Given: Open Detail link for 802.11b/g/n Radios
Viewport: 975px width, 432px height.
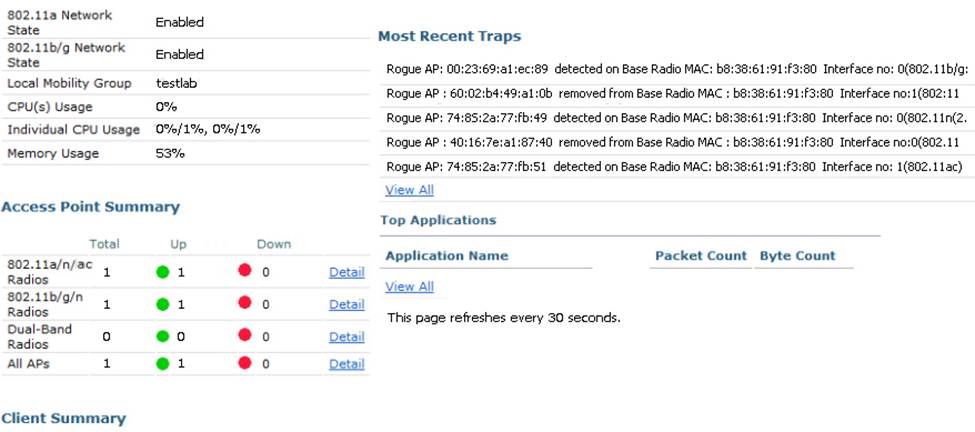Looking at the screenshot, I should [x=346, y=304].
